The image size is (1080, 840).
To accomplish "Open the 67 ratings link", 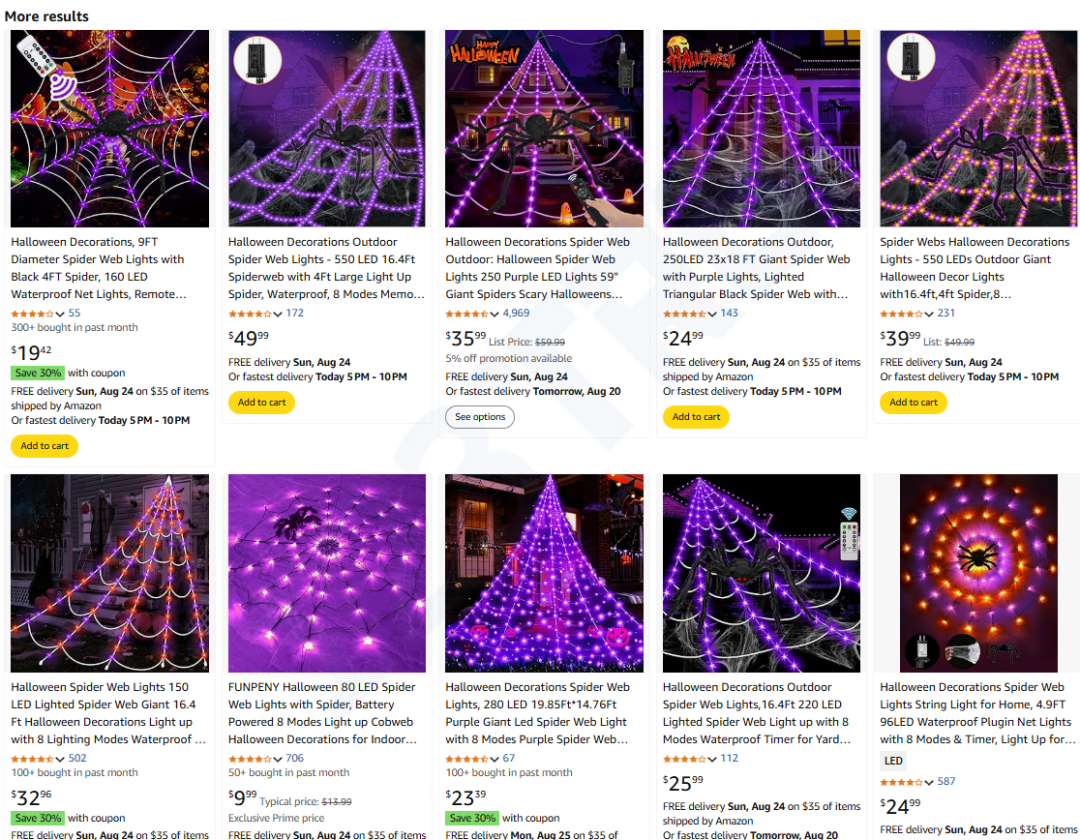I will [x=509, y=758].
